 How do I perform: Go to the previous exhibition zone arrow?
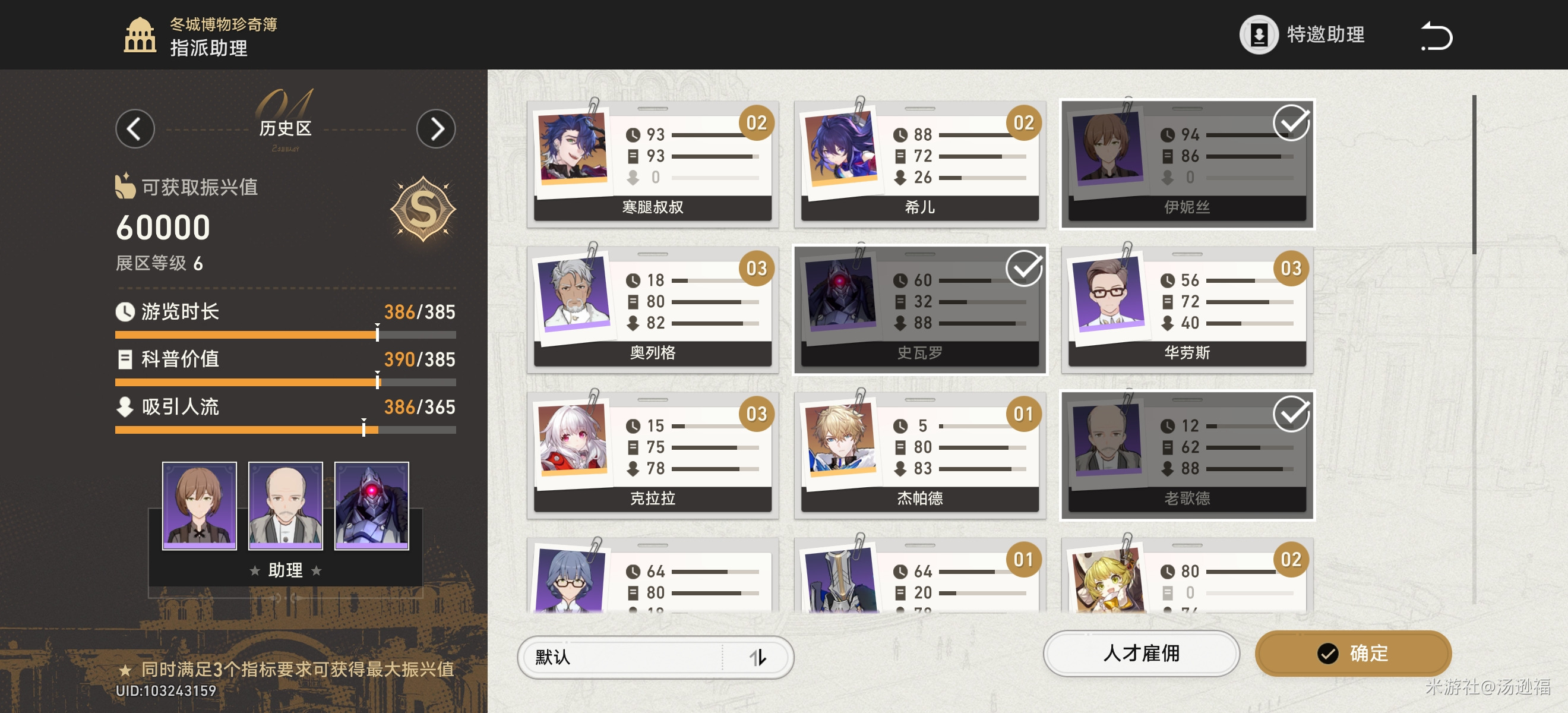(134, 129)
